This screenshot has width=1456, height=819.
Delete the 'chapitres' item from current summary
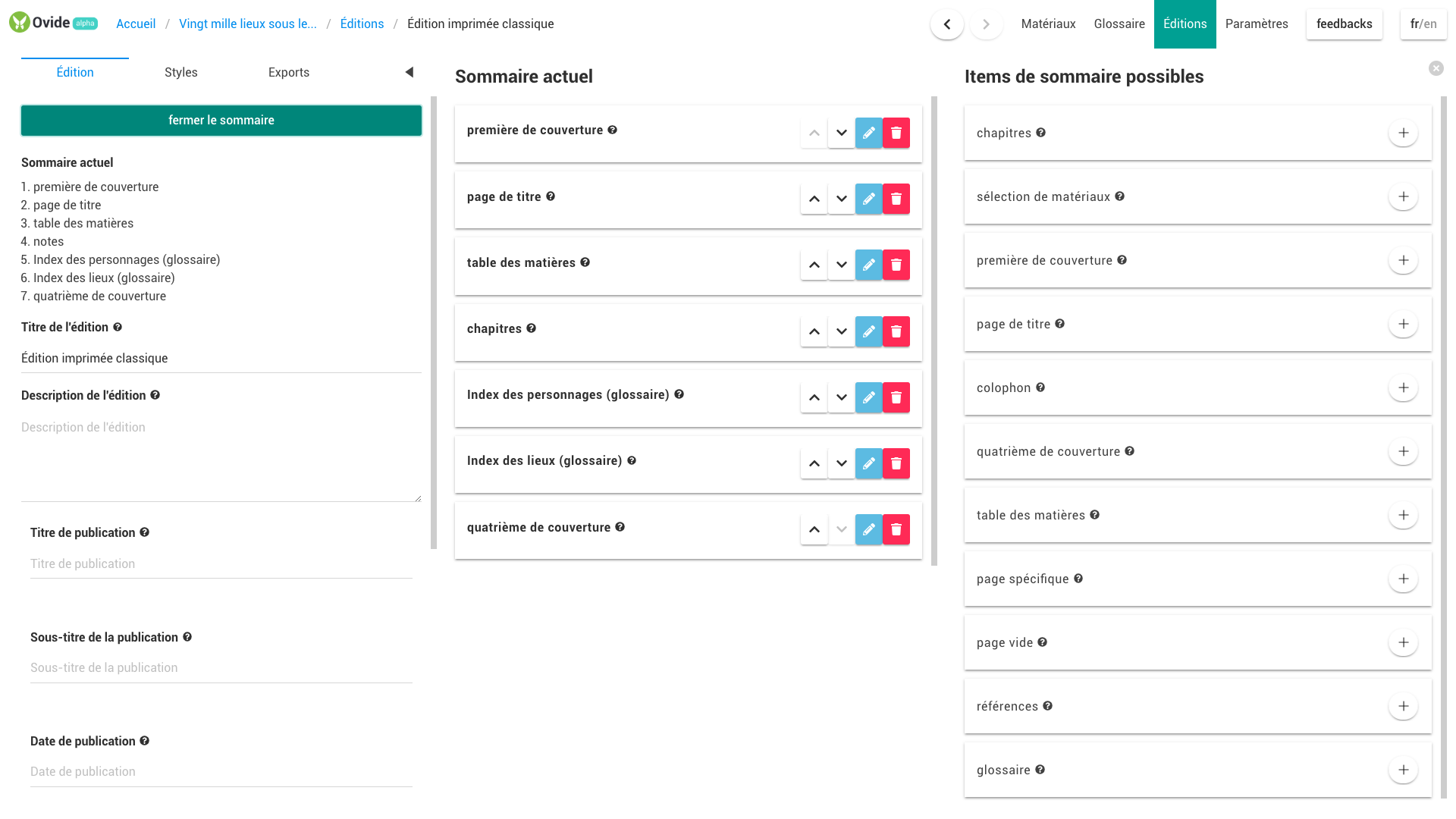point(896,331)
